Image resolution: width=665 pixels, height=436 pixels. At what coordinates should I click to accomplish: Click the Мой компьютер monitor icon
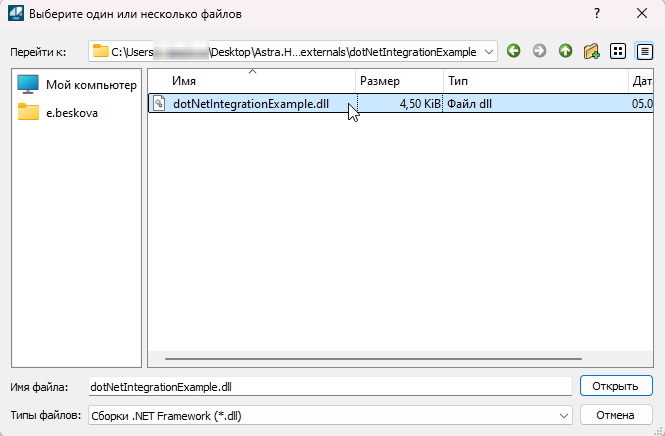[28, 85]
